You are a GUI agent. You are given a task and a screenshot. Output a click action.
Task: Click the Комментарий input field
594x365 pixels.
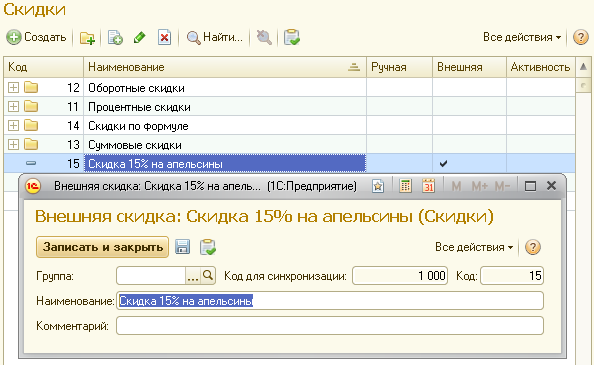(x=330, y=326)
